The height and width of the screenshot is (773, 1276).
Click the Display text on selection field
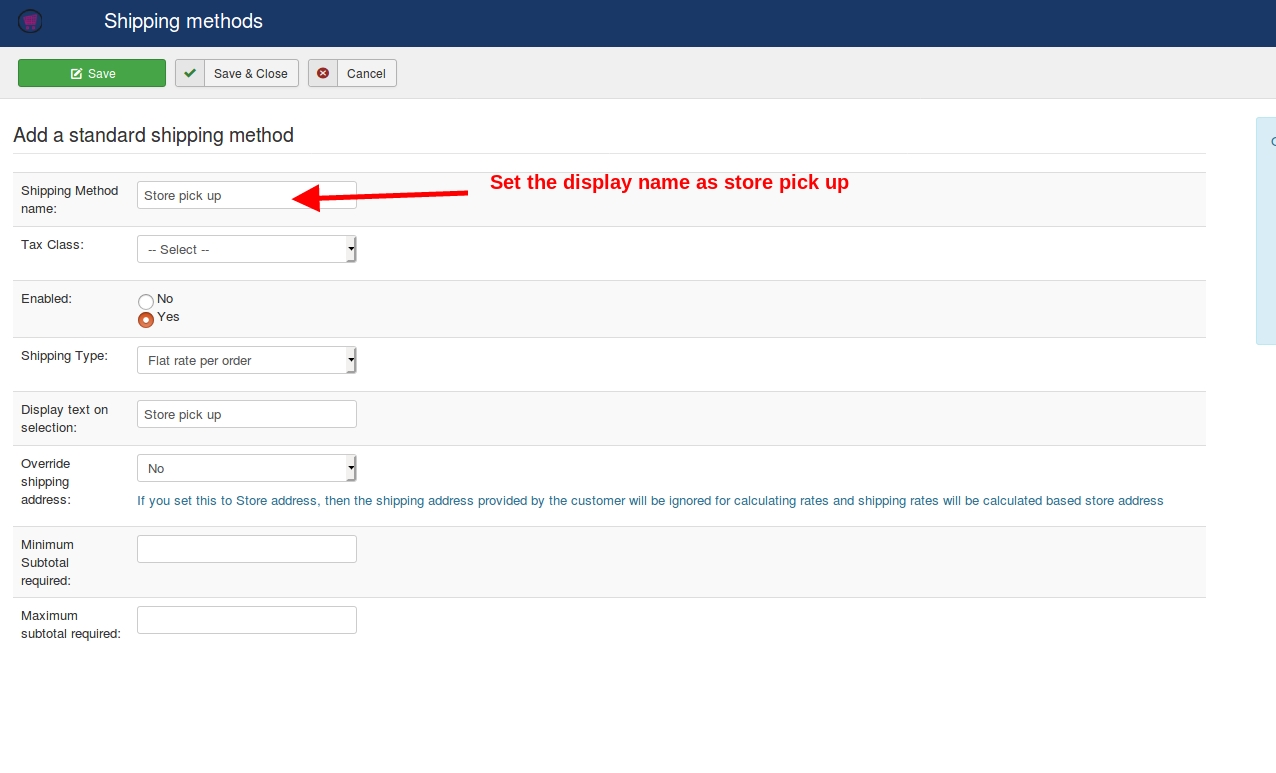246,414
